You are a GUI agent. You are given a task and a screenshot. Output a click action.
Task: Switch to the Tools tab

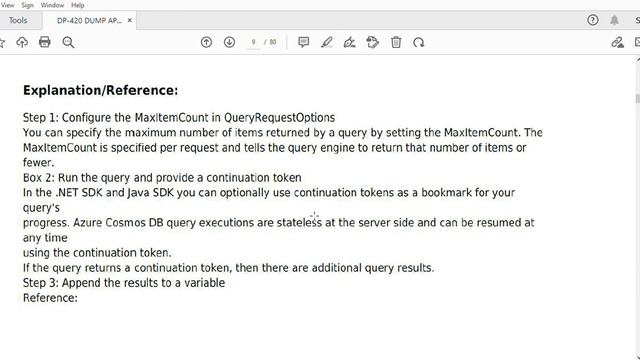tap(18, 20)
